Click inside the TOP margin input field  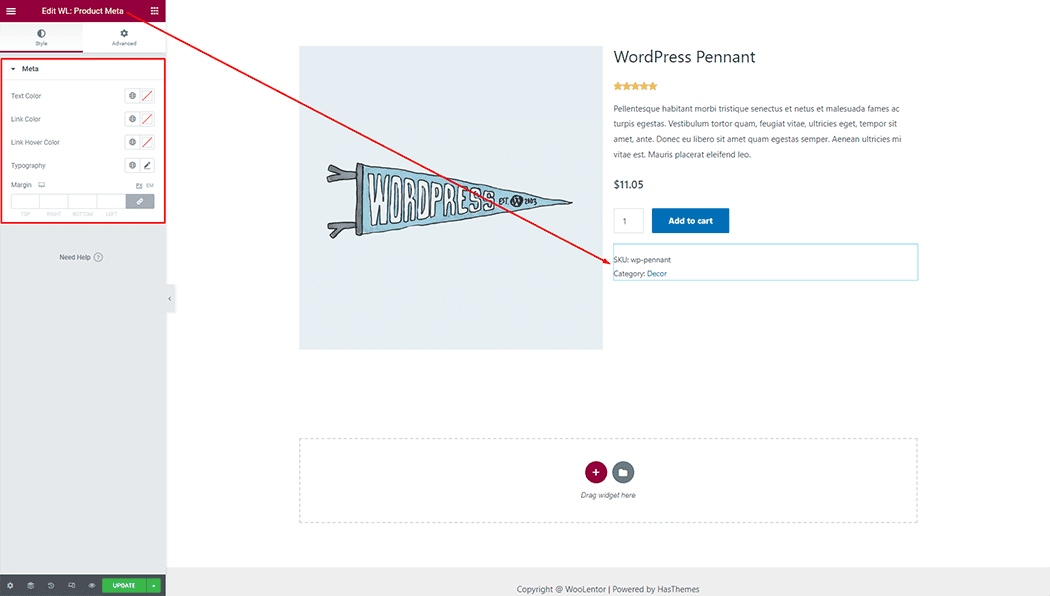click(25, 200)
